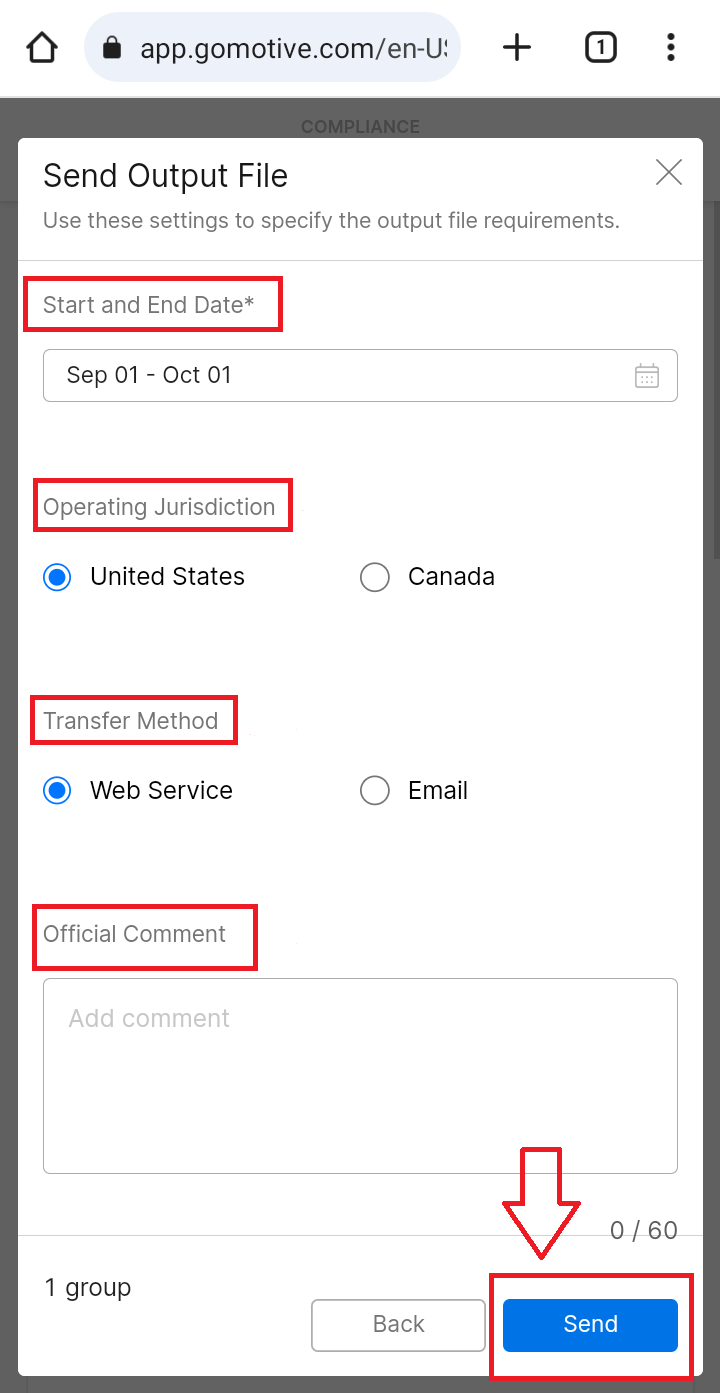720x1393 pixels.
Task: Choose Email as transfer method
Action: click(x=414, y=791)
